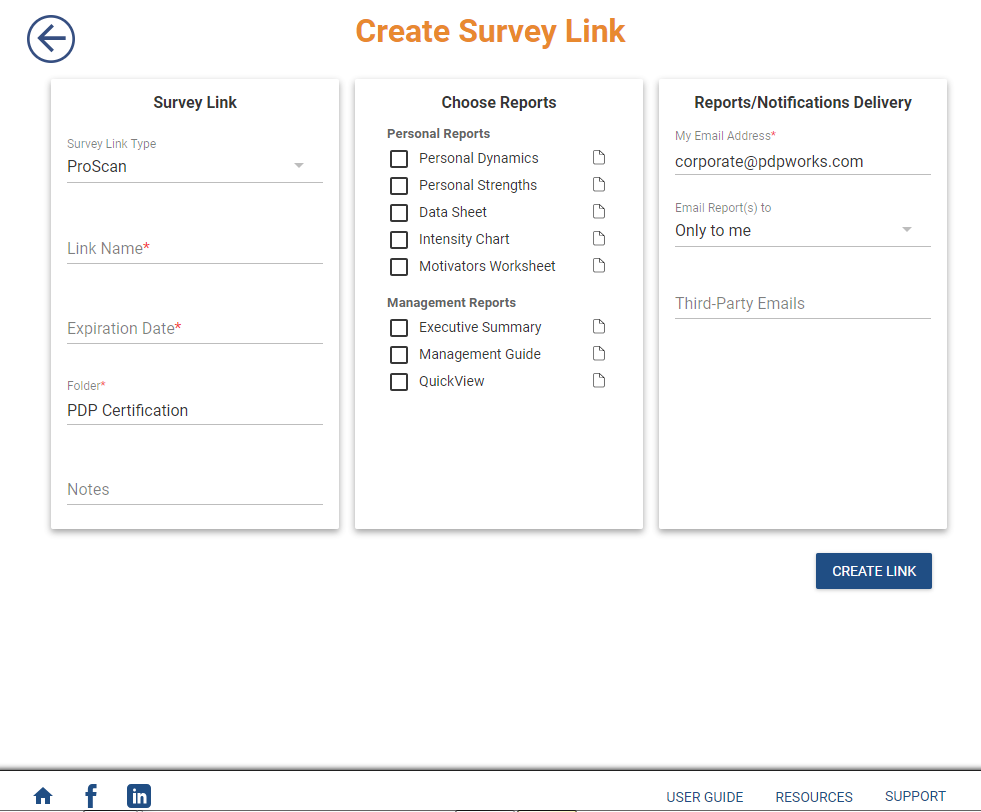The image size is (981, 812).
Task: View the Executive Summary report sample
Action: (598, 326)
